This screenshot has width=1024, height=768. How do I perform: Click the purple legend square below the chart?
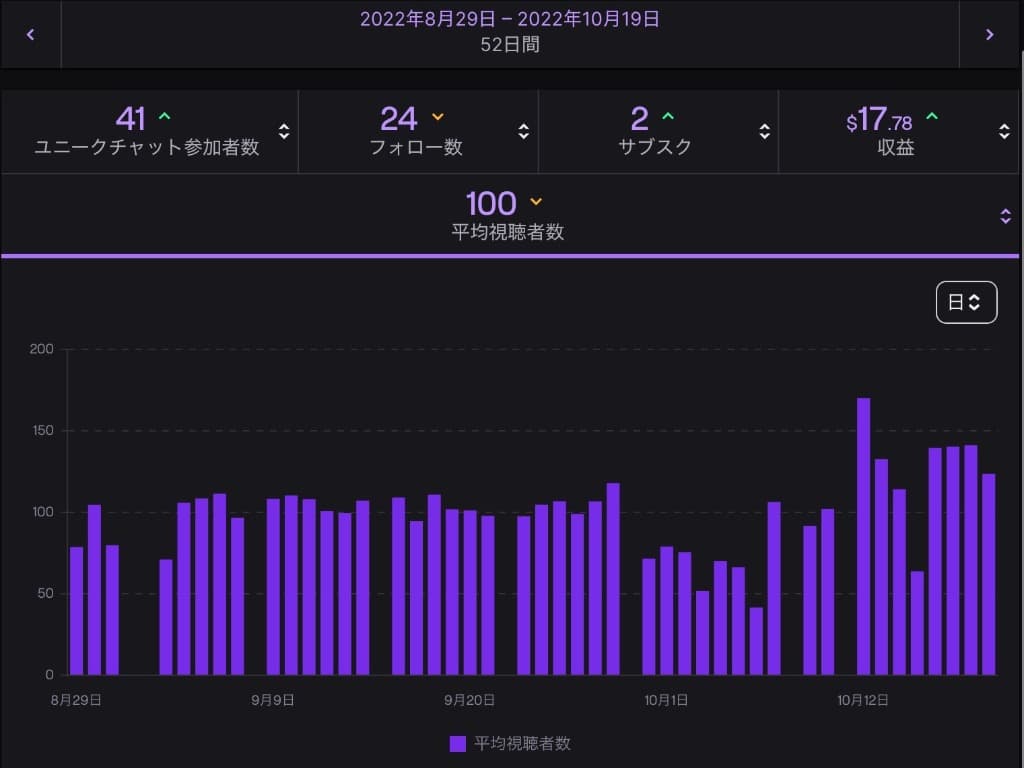pos(456,744)
